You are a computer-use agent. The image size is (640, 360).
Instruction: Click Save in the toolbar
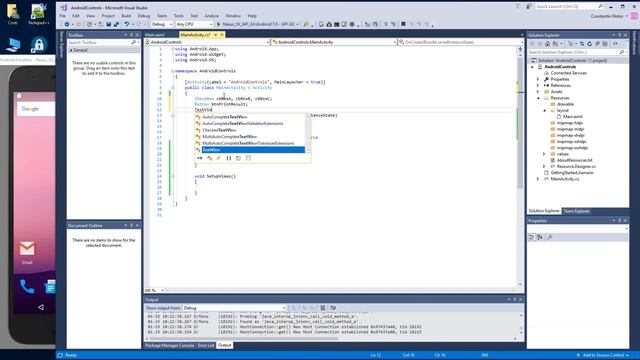[109, 24]
